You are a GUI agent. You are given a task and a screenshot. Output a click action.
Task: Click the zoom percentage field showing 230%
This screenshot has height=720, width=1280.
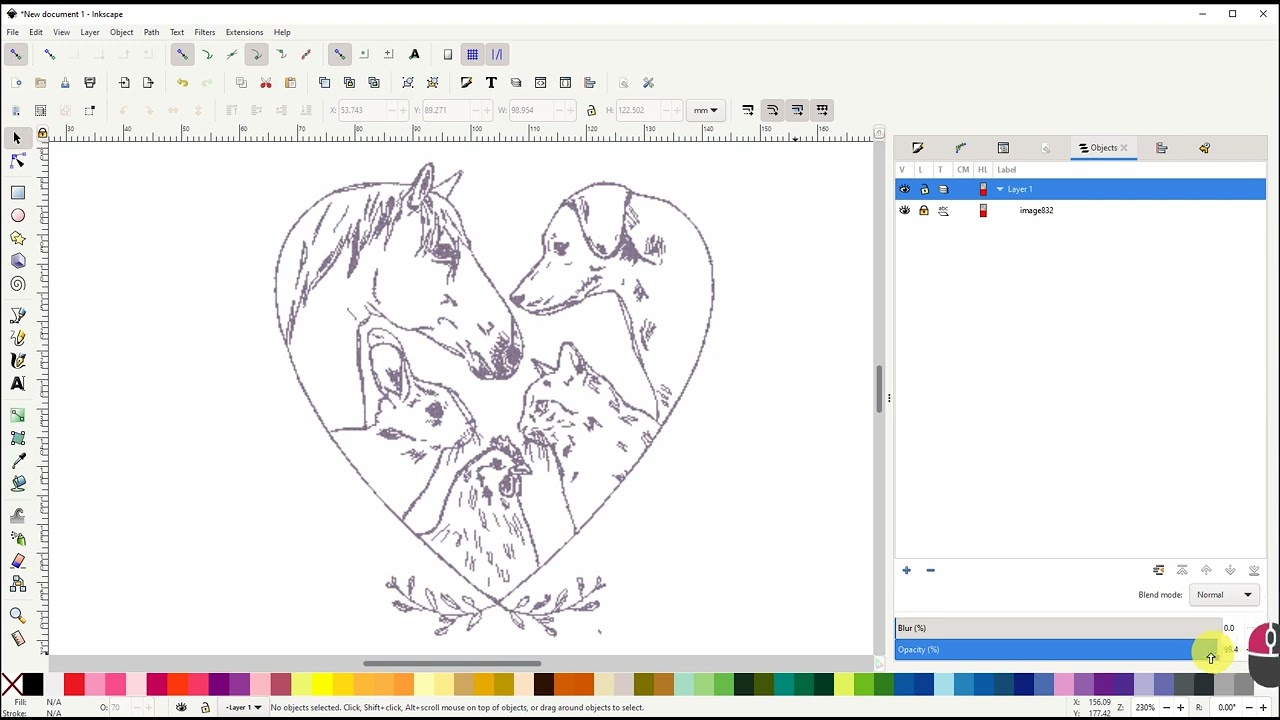pyautogui.click(x=1145, y=708)
